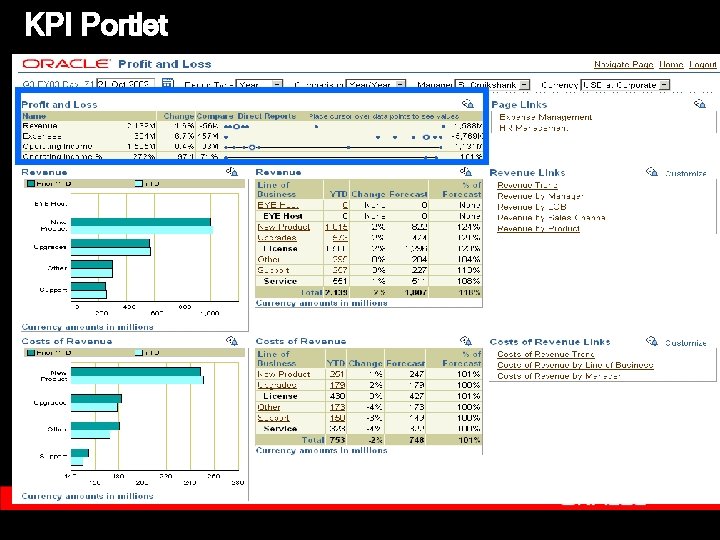The width and height of the screenshot is (720, 540).
Task: Click Forecast column header in Revenue table
Action: (x=408, y=194)
